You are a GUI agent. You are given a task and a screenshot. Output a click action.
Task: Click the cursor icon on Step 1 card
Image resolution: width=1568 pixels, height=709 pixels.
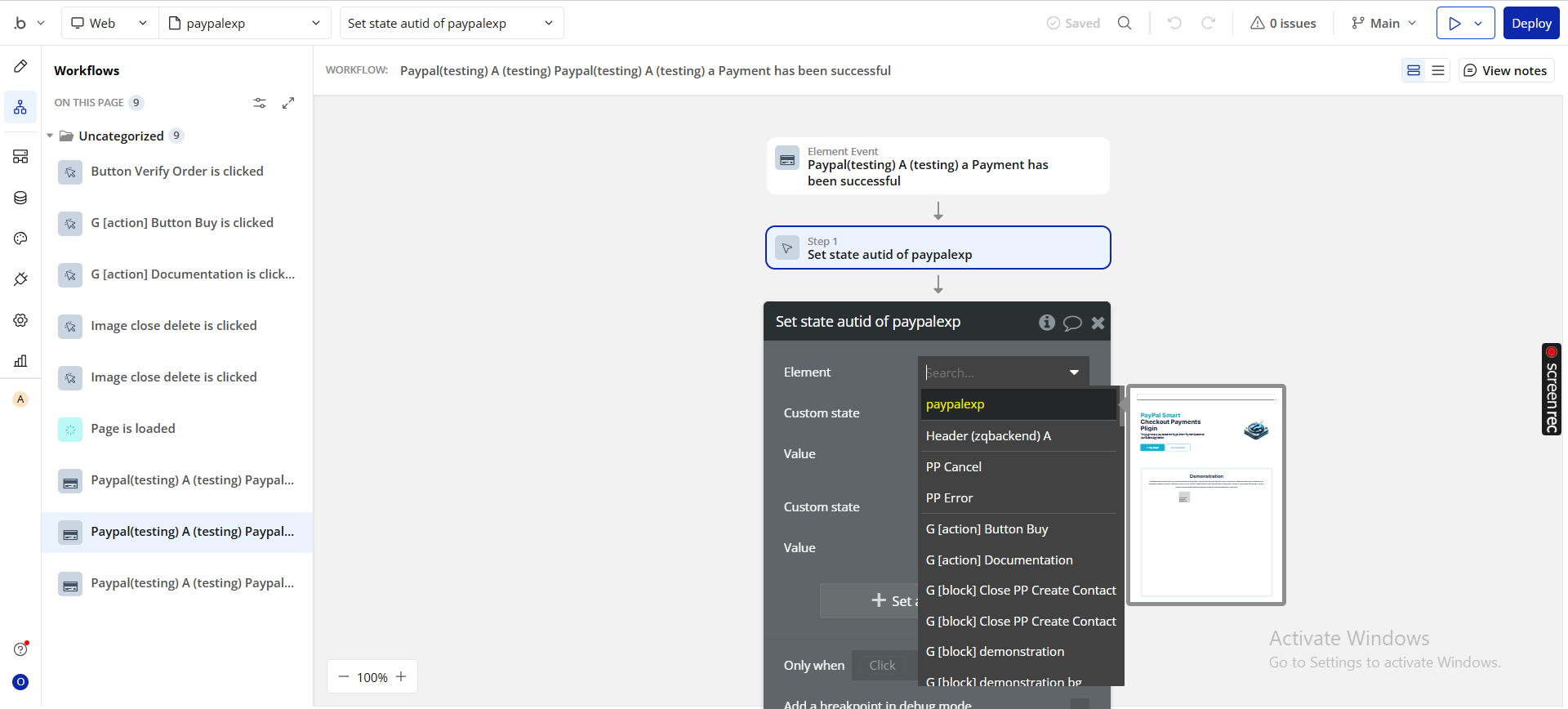787,247
